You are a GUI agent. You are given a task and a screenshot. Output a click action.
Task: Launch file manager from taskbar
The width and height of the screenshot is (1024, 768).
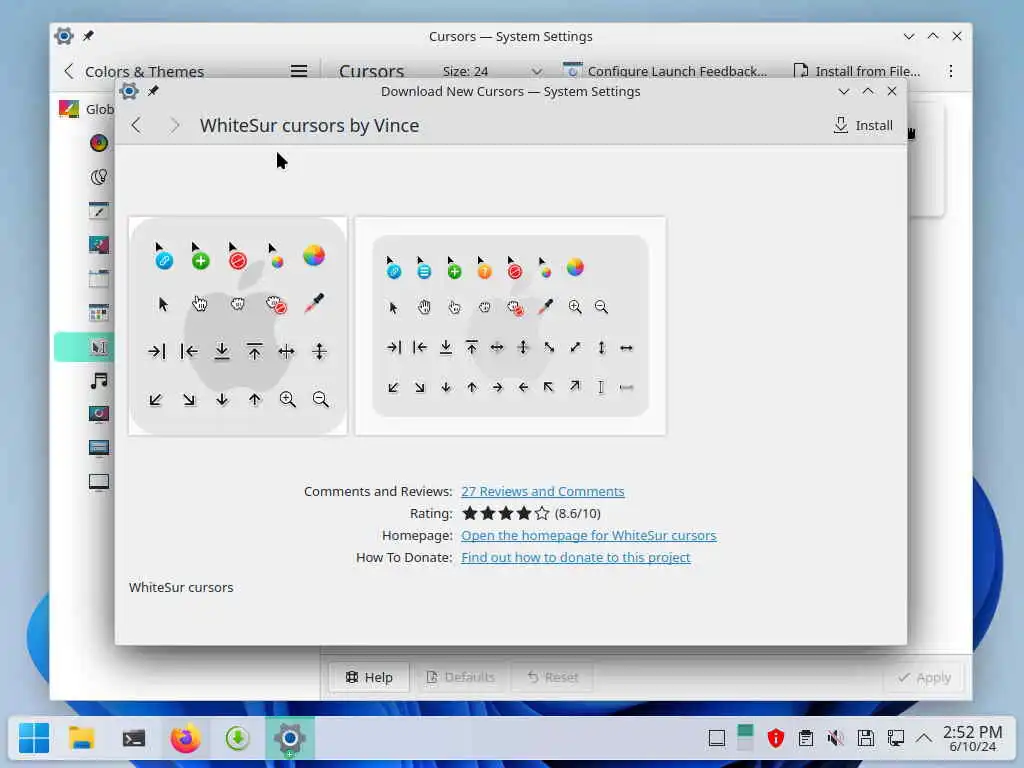coord(82,739)
